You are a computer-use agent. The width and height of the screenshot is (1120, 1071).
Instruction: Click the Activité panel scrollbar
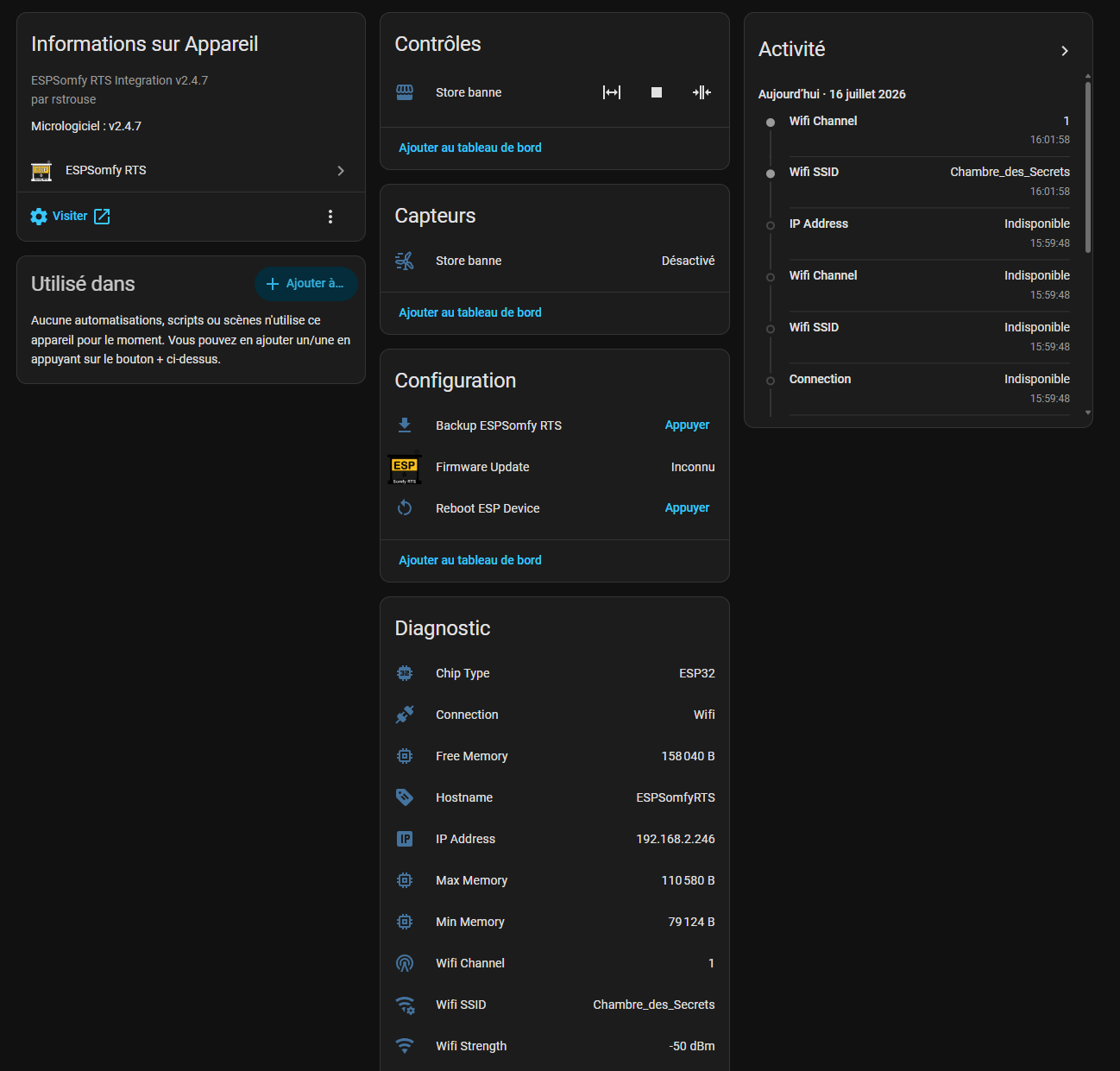(x=1088, y=167)
